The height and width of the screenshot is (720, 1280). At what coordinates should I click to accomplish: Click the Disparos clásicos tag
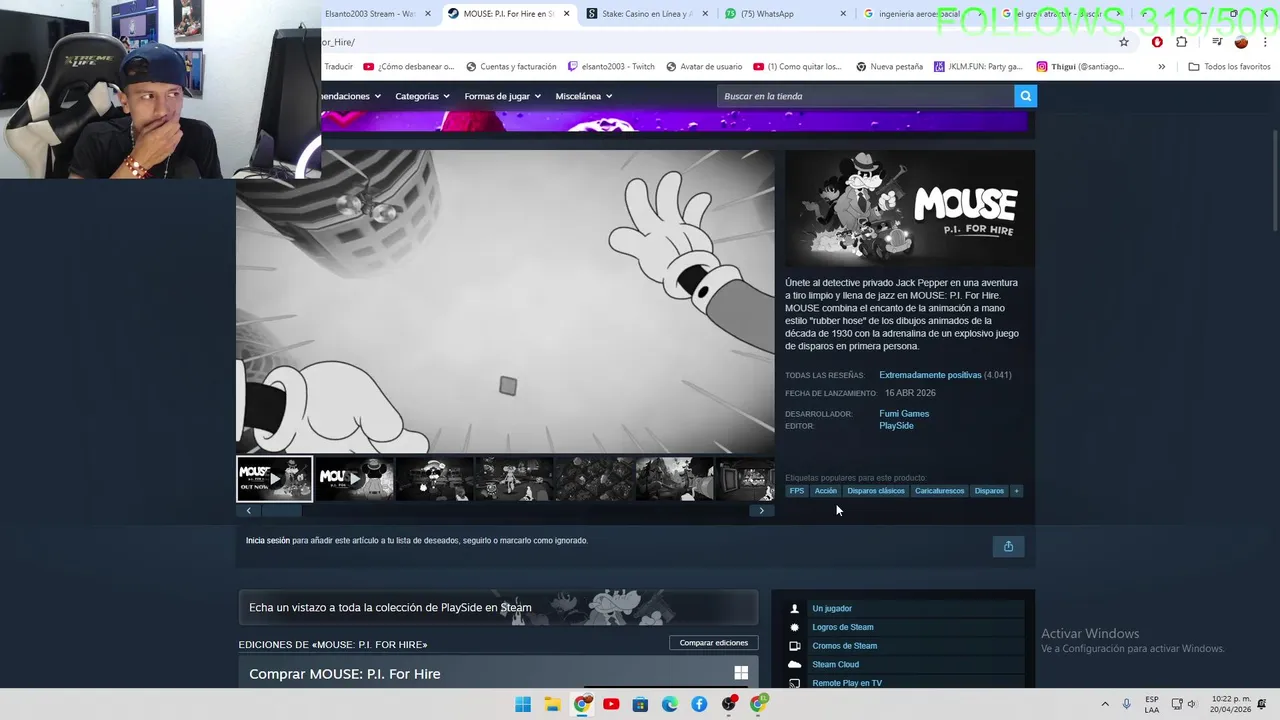coord(876,491)
